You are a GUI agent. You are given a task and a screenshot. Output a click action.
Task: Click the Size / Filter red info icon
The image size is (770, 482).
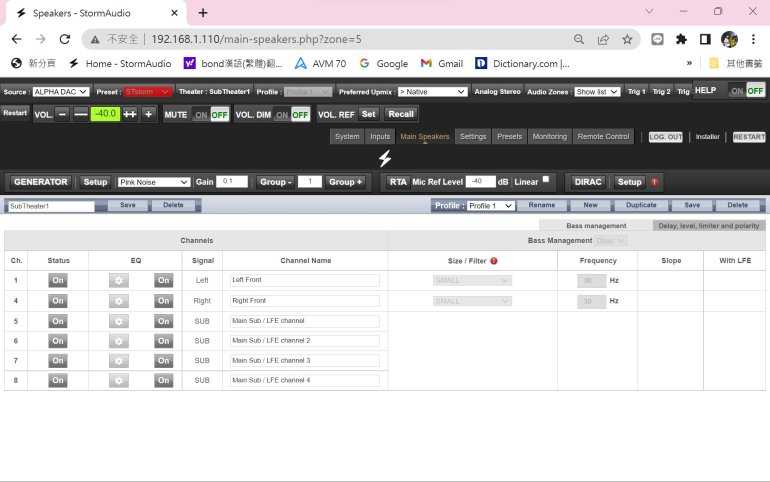coord(494,261)
